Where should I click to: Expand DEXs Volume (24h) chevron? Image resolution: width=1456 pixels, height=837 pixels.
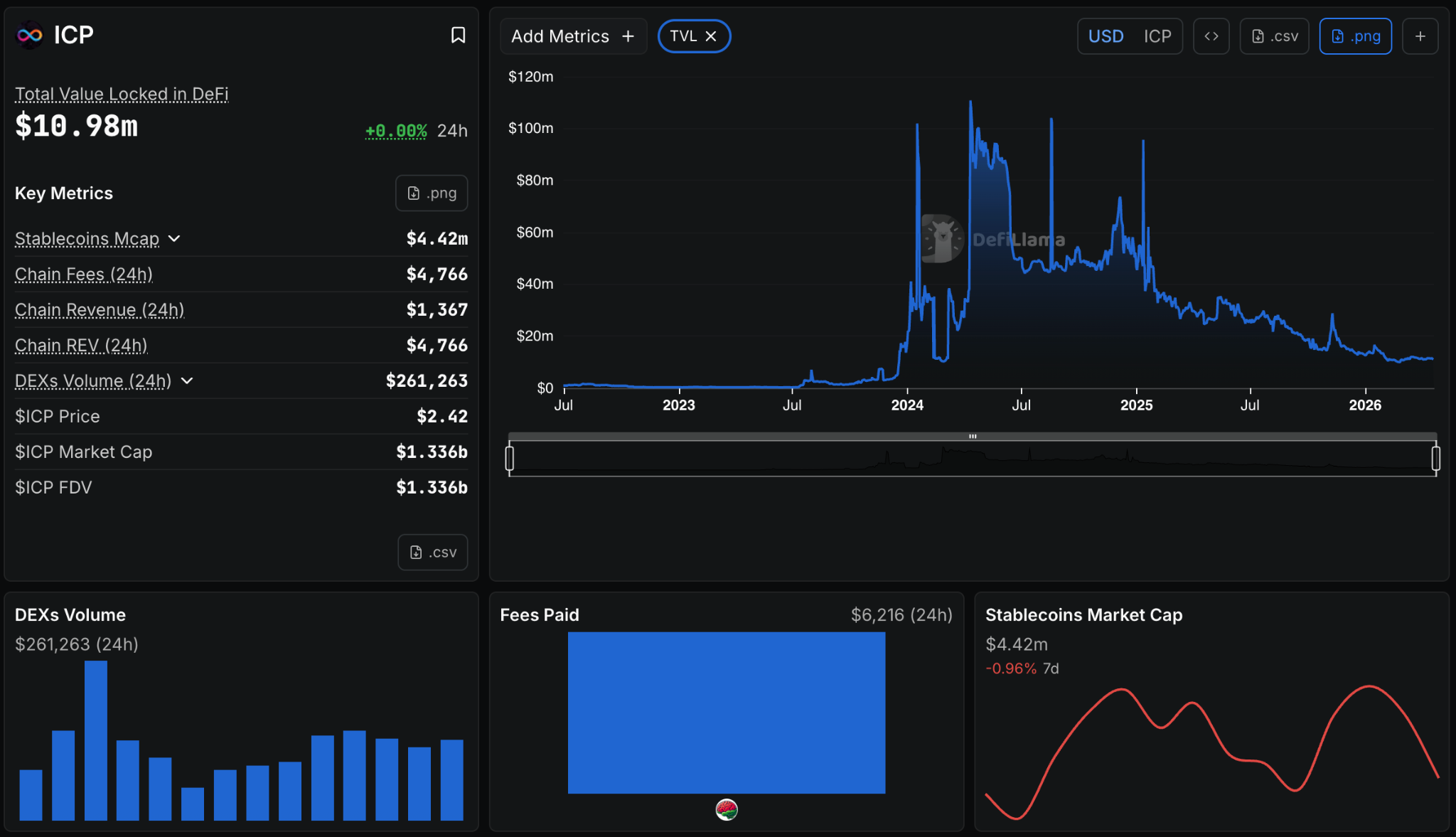[x=187, y=380]
